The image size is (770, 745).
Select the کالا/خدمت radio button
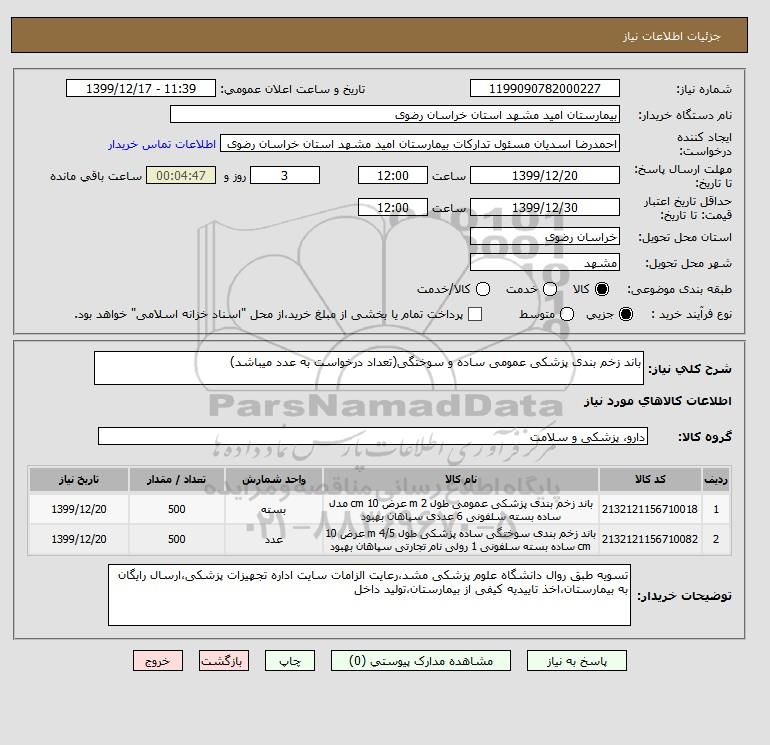click(x=483, y=289)
